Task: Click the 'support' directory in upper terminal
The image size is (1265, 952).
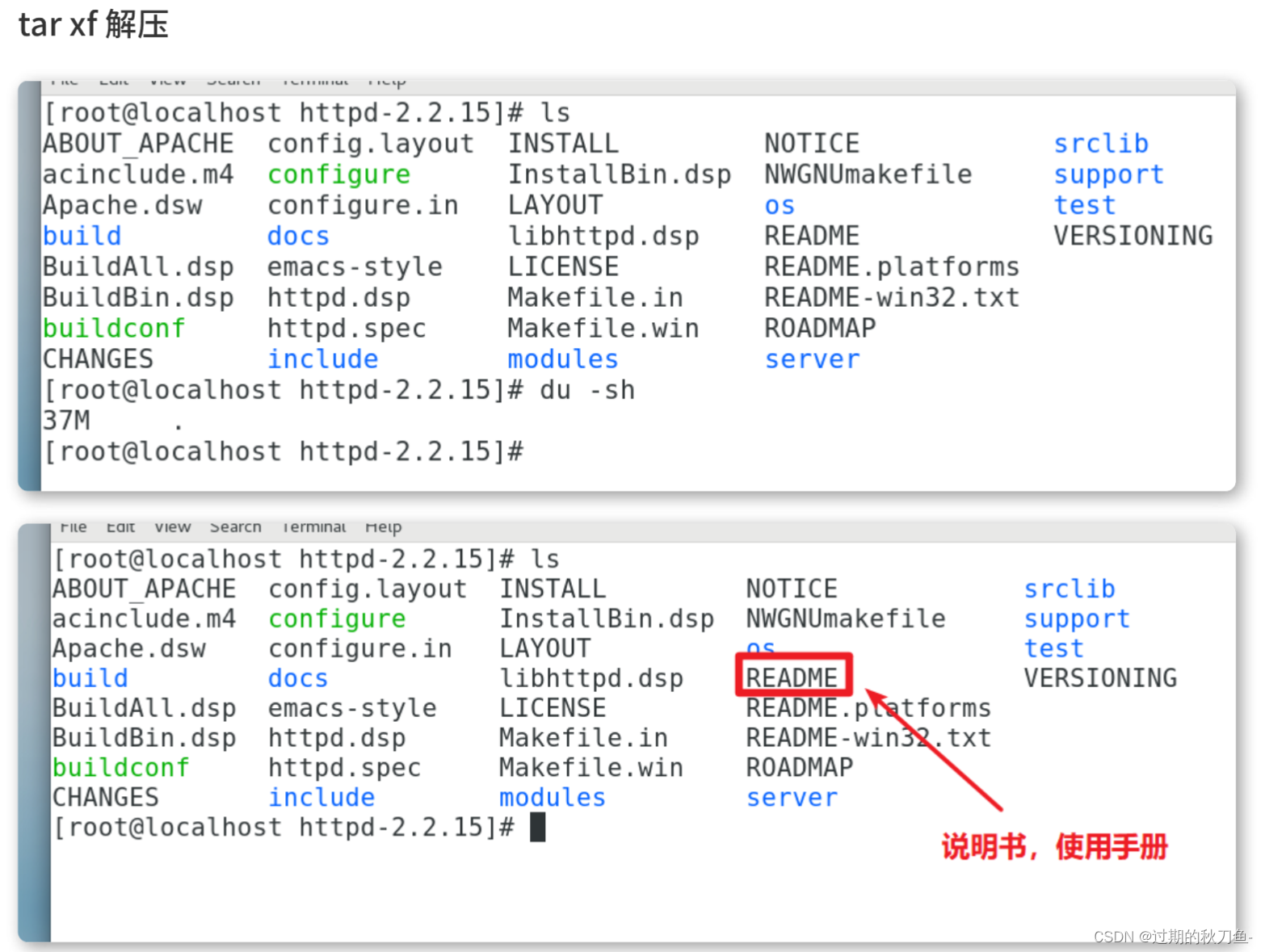Action: [1109, 174]
